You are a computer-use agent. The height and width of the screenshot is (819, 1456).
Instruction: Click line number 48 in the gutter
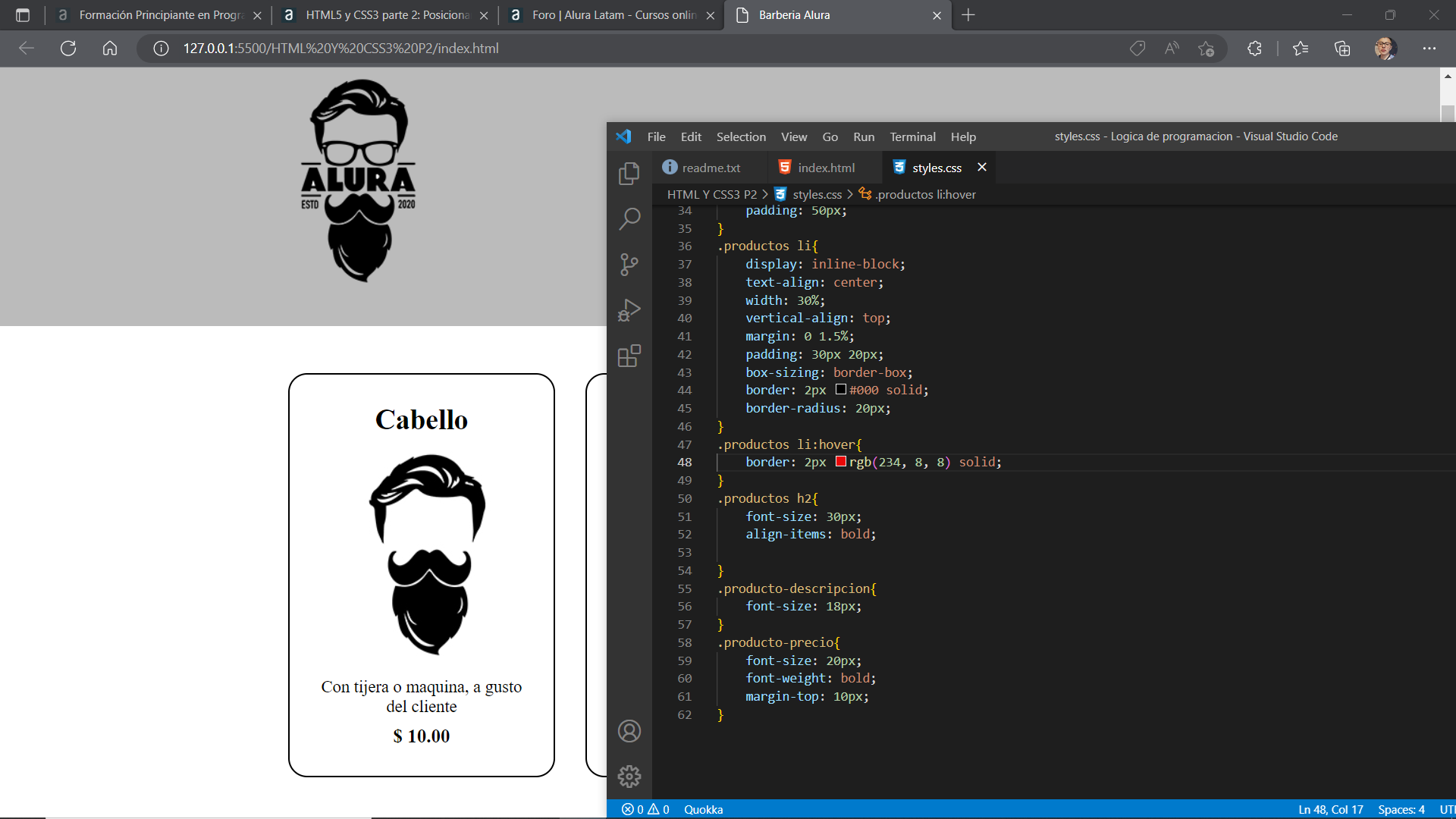coord(684,462)
